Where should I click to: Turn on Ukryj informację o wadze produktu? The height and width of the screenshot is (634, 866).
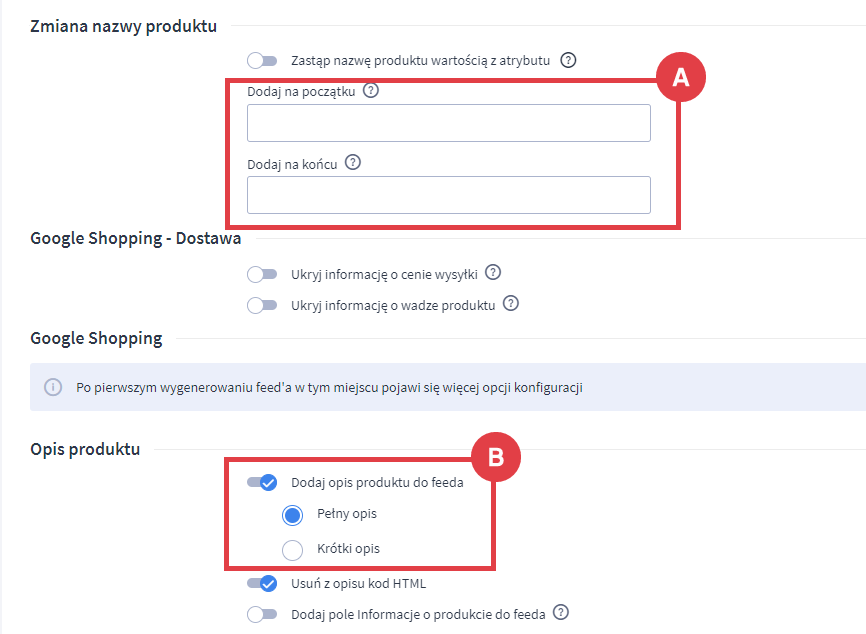tap(262, 305)
